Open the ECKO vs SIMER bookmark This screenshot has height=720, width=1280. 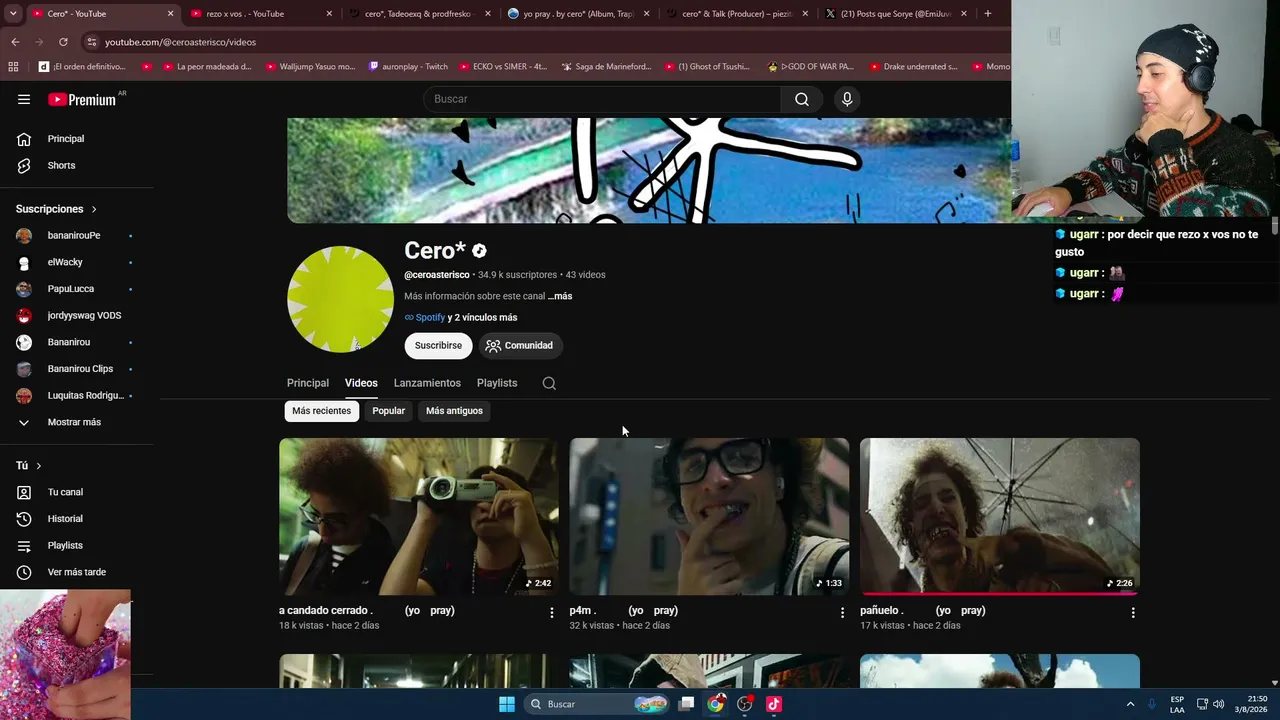pos(504,67)
